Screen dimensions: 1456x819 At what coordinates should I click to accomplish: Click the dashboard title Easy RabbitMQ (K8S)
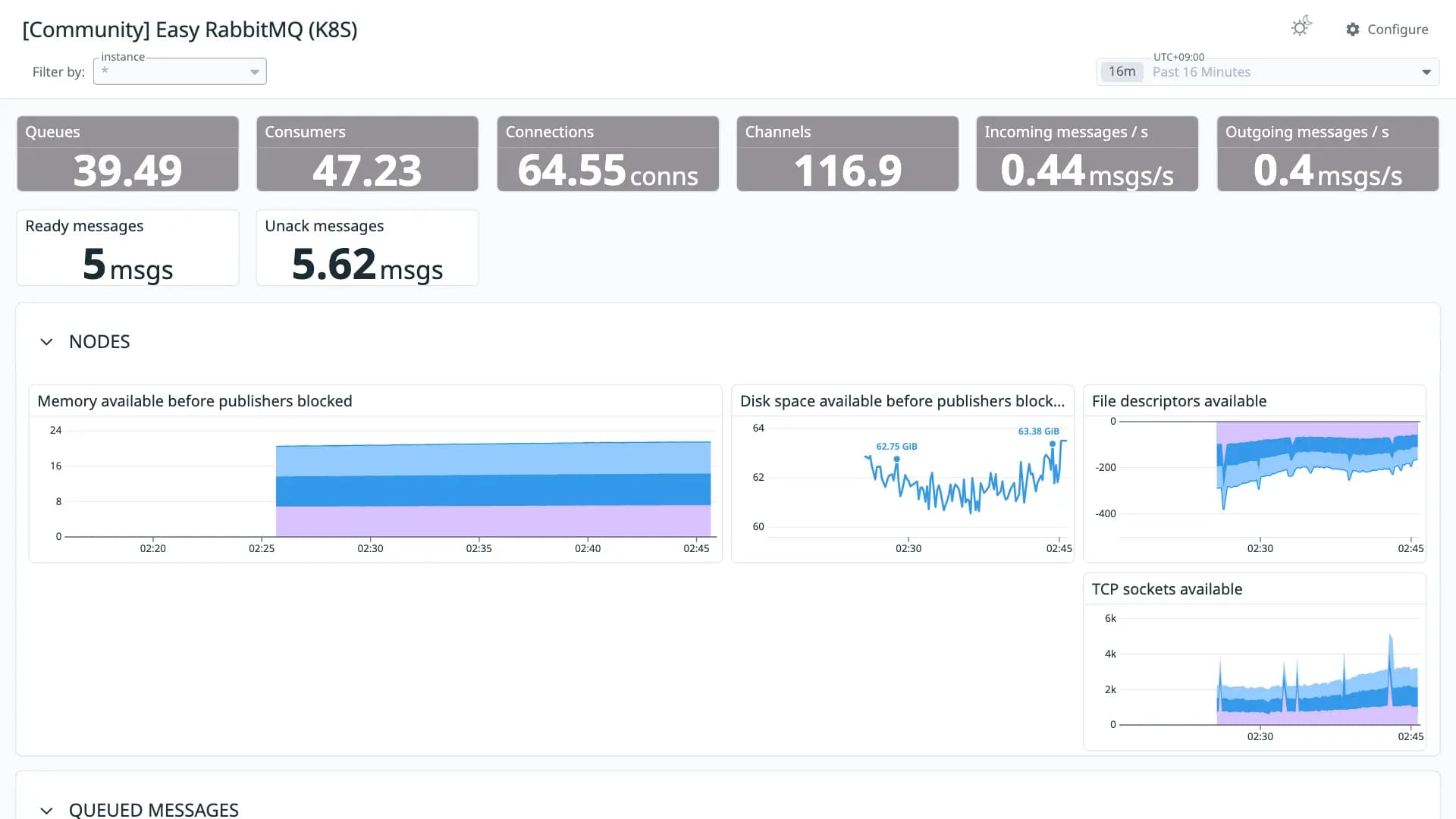tap(190, 30)
